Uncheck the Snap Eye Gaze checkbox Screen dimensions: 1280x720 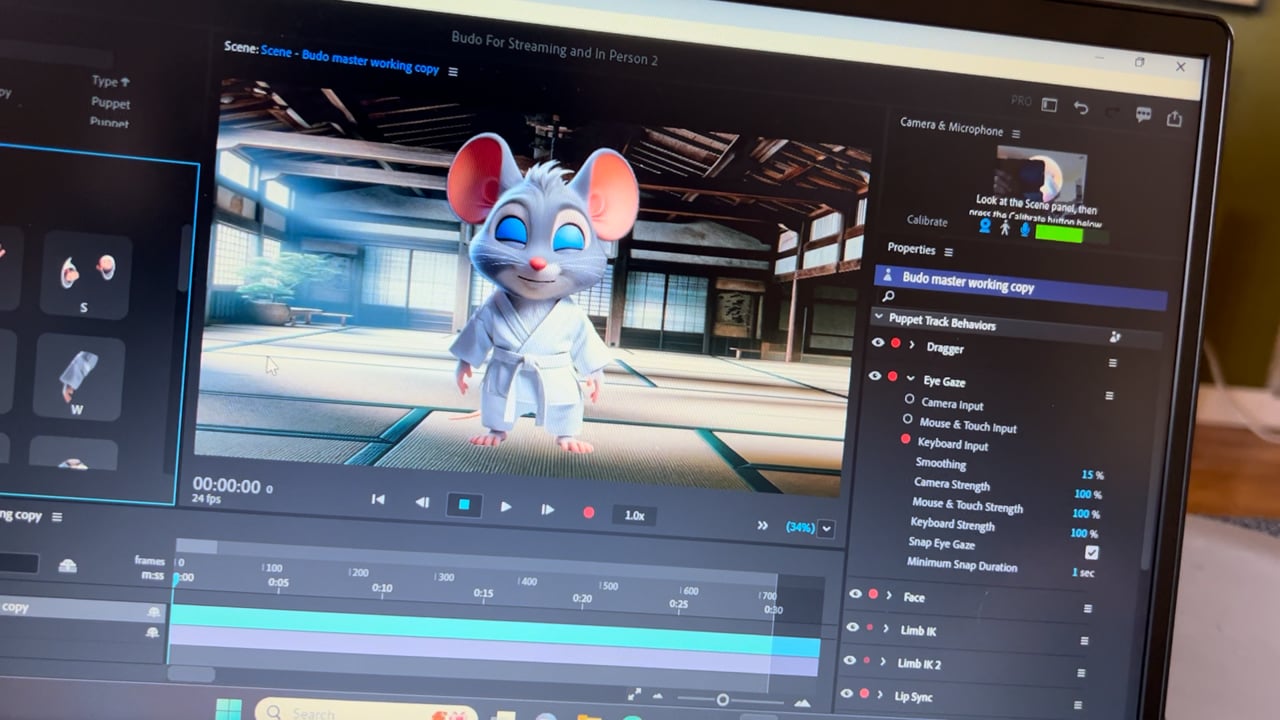[1091, 553]
